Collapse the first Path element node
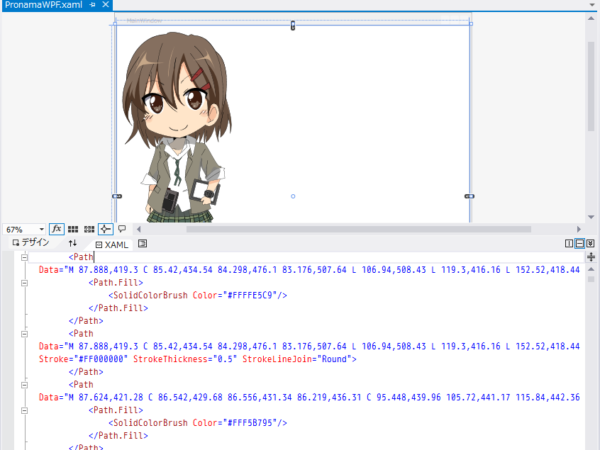 [x=24, y=257]
